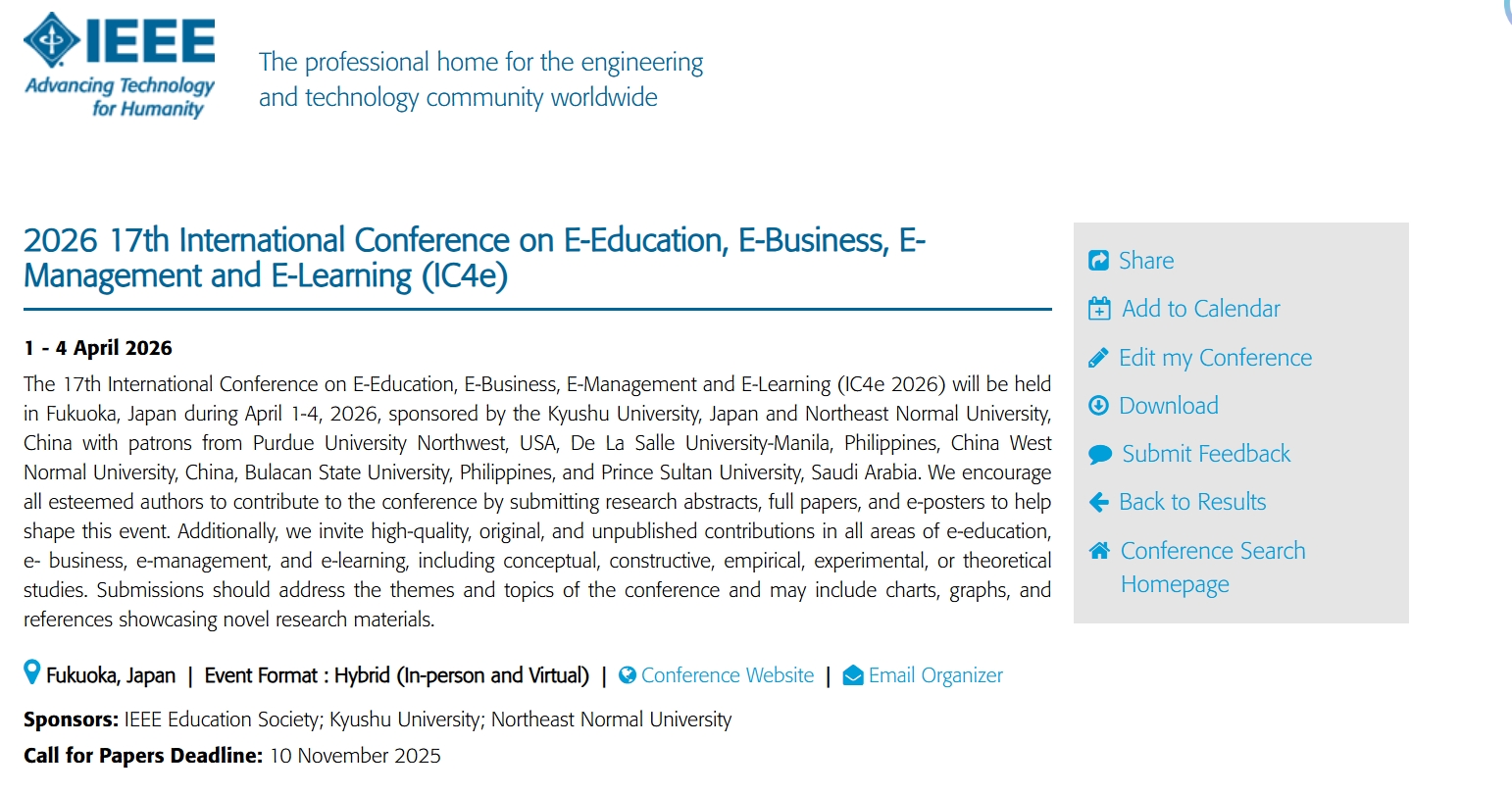Click the IC4e conference title heading
Screen dimensions: 1512x794
474,258
